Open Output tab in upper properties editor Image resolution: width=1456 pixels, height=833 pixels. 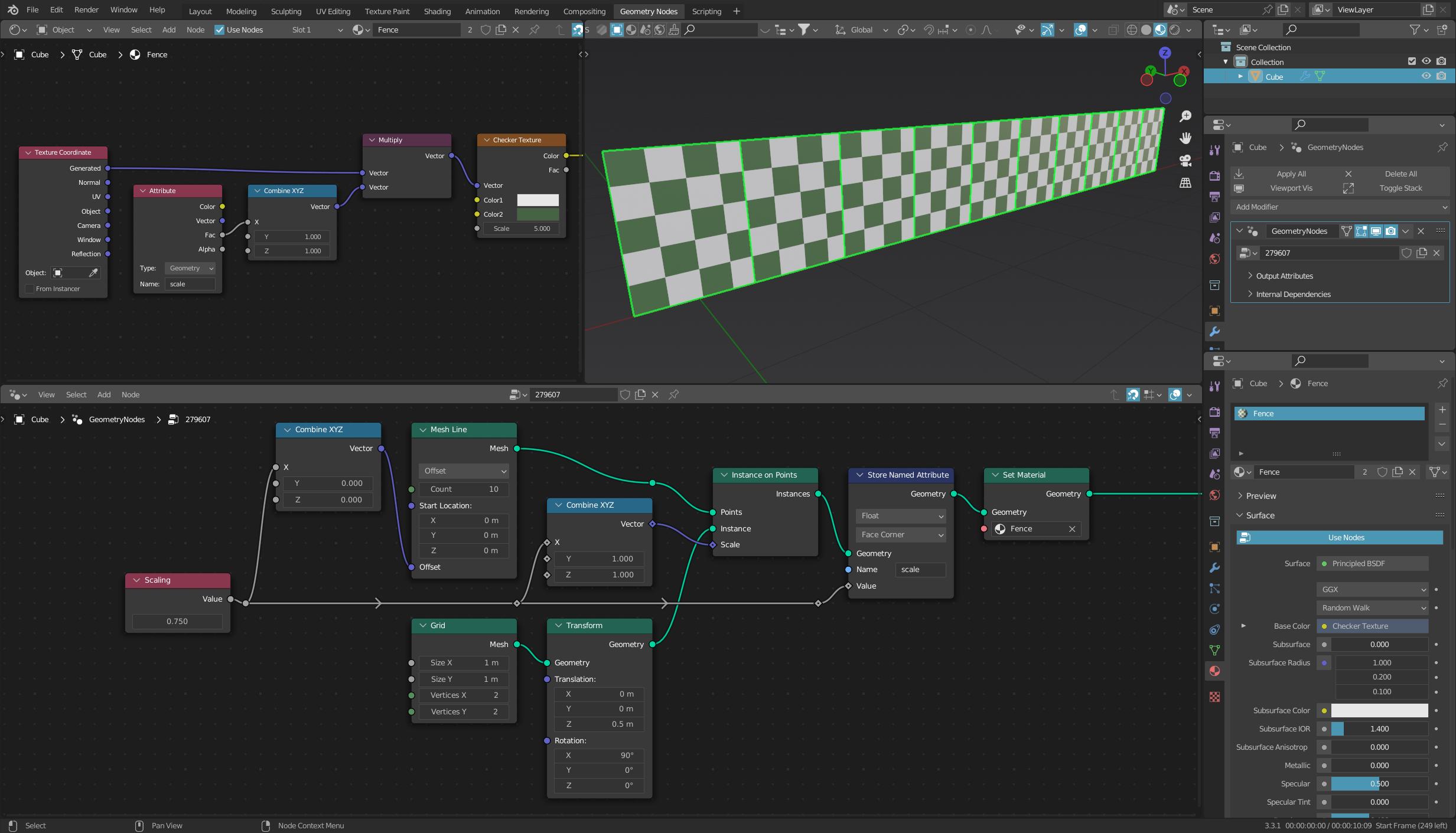pos(1214,197)
